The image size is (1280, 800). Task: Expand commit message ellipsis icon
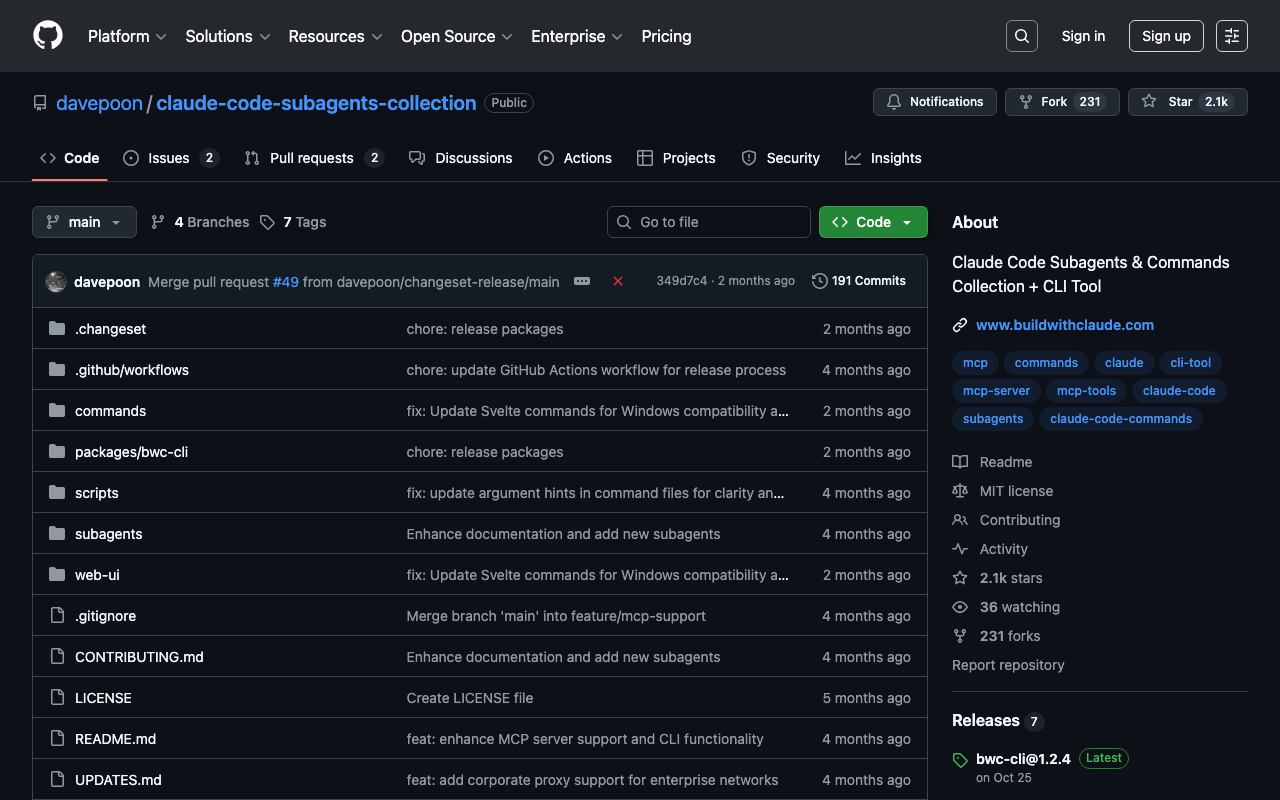click(x=582, y=281)
